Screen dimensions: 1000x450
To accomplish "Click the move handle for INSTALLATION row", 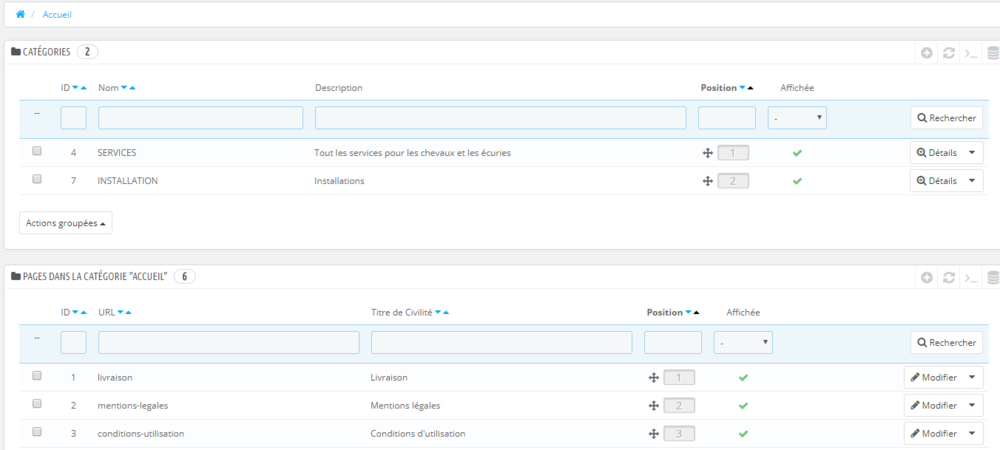I will tap(707, 181).
